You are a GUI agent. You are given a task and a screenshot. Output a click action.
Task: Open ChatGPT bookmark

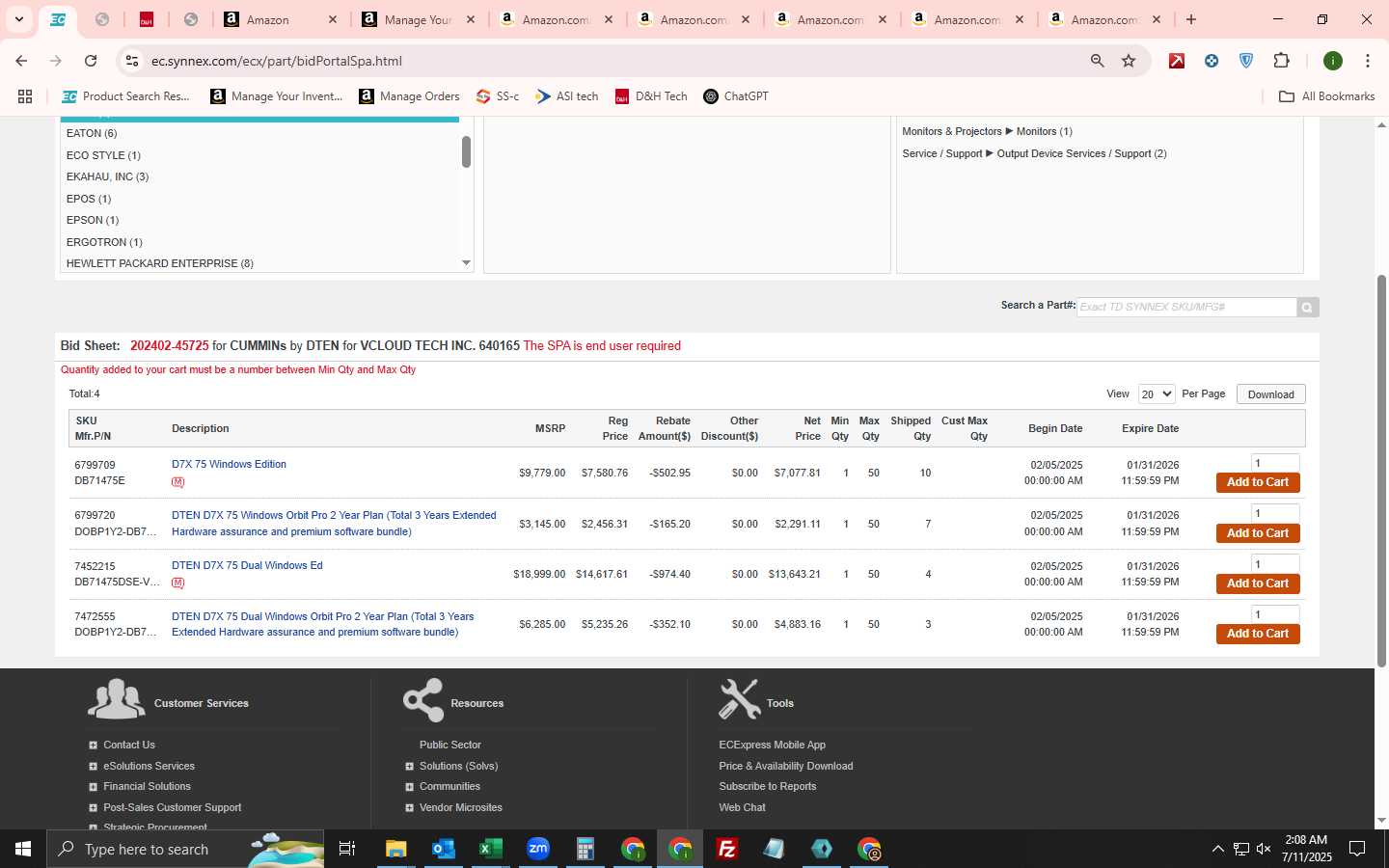[x=736, y=96]
